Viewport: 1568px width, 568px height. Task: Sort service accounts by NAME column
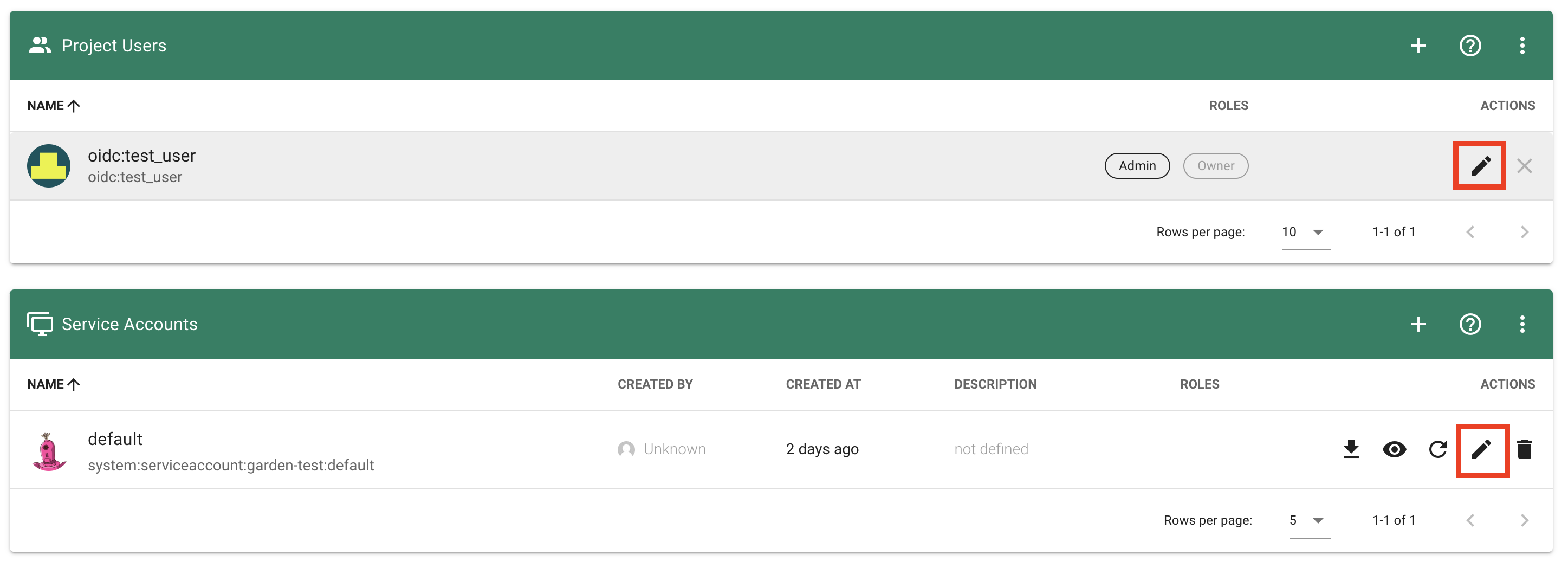pyautogui.click(x=54, y=384)
